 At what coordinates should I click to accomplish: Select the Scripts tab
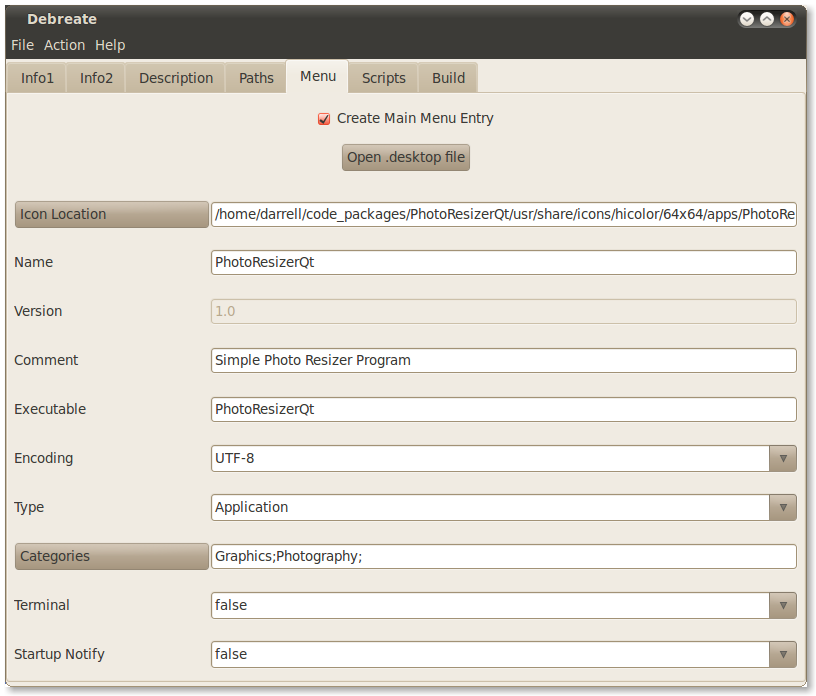pyautogui.click(x=383, y=78)
